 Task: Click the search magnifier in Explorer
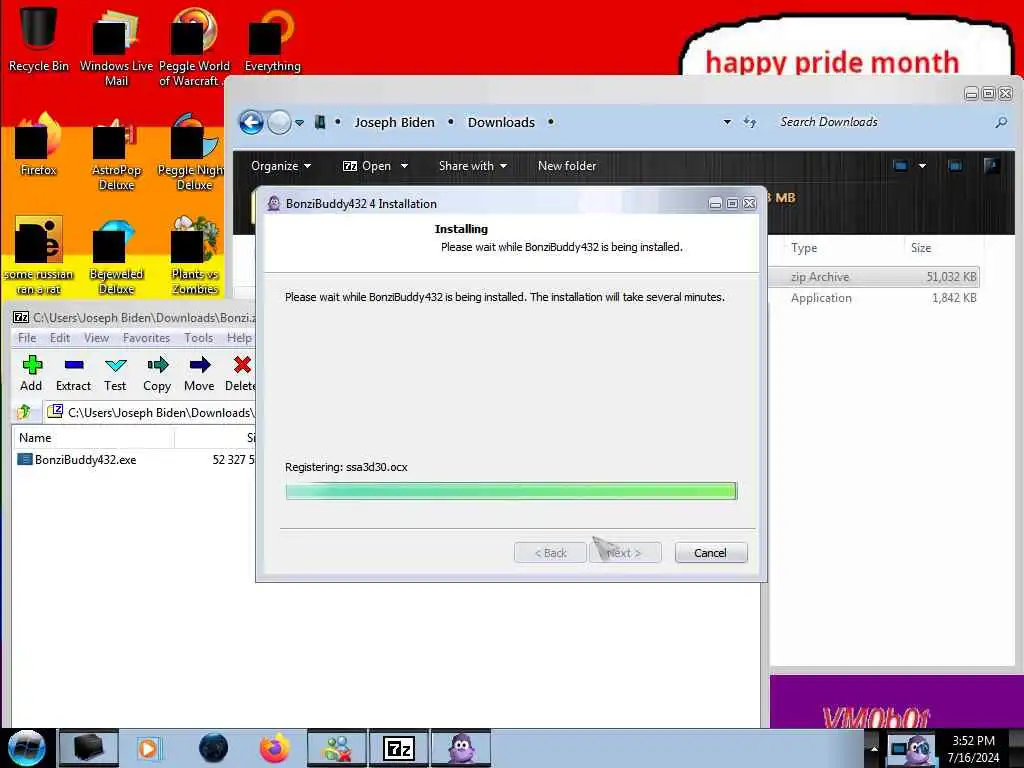1000,122
